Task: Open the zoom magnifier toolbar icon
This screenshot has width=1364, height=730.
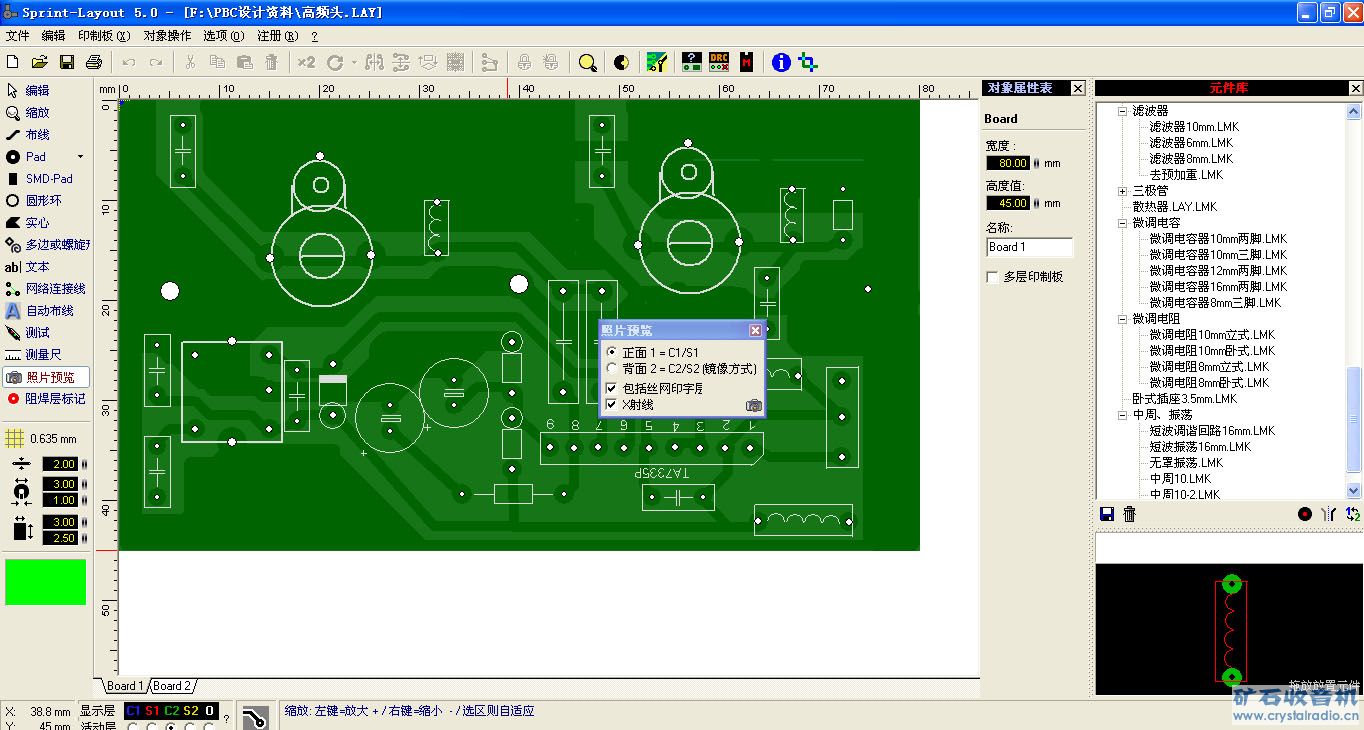Action: tap(588, 62)
